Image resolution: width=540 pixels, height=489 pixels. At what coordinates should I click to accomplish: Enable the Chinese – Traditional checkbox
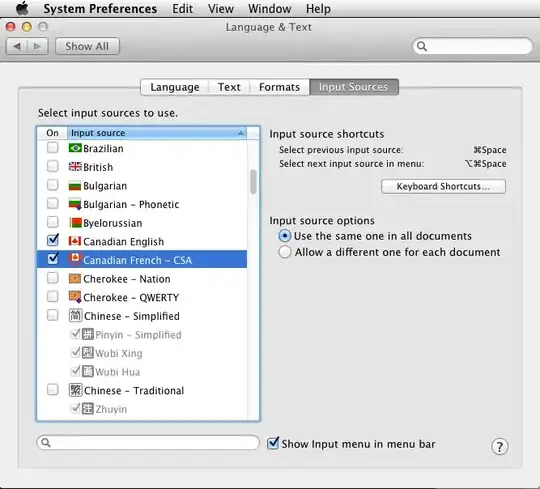(52, 390)
